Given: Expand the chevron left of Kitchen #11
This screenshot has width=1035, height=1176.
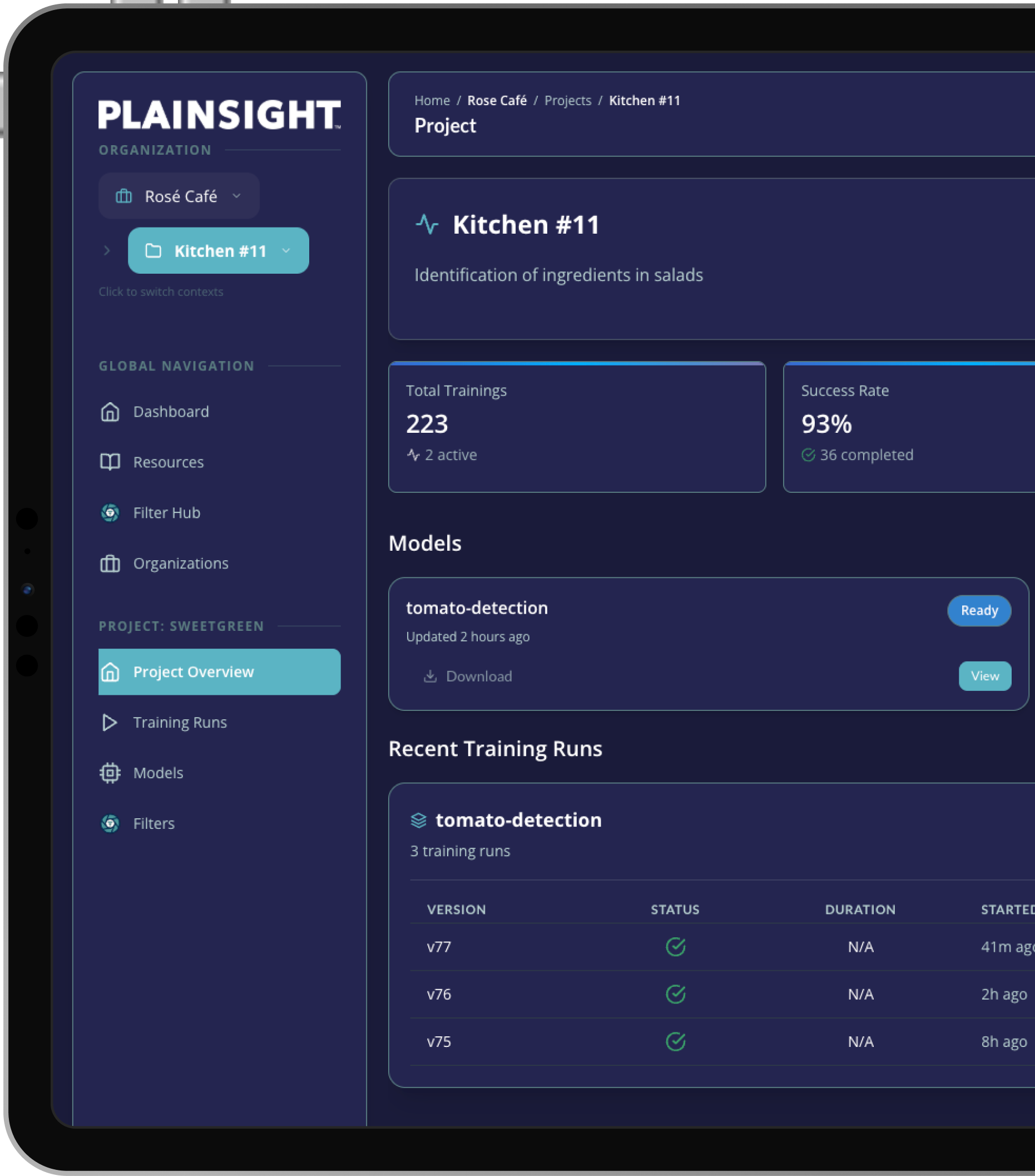Looking at the screenshot, I should click(107, 251).
